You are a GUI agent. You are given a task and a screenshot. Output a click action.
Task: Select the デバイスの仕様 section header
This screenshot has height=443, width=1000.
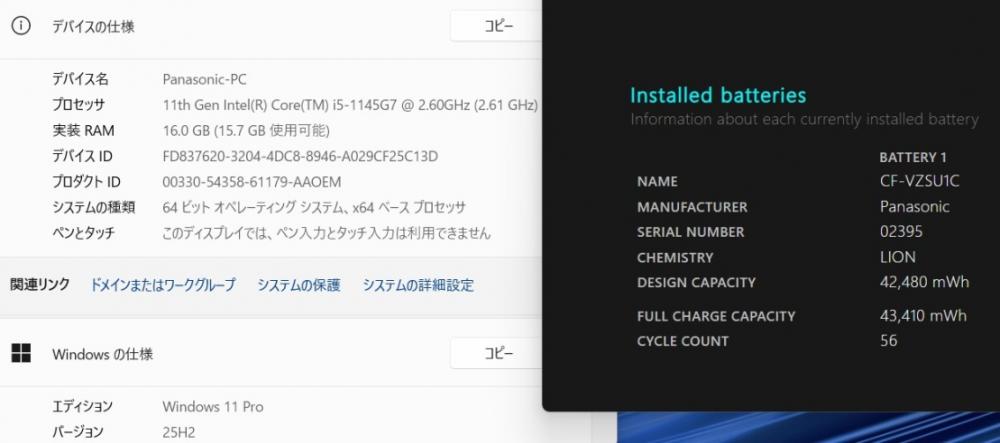pyautogui.click(x=93, y=27)
